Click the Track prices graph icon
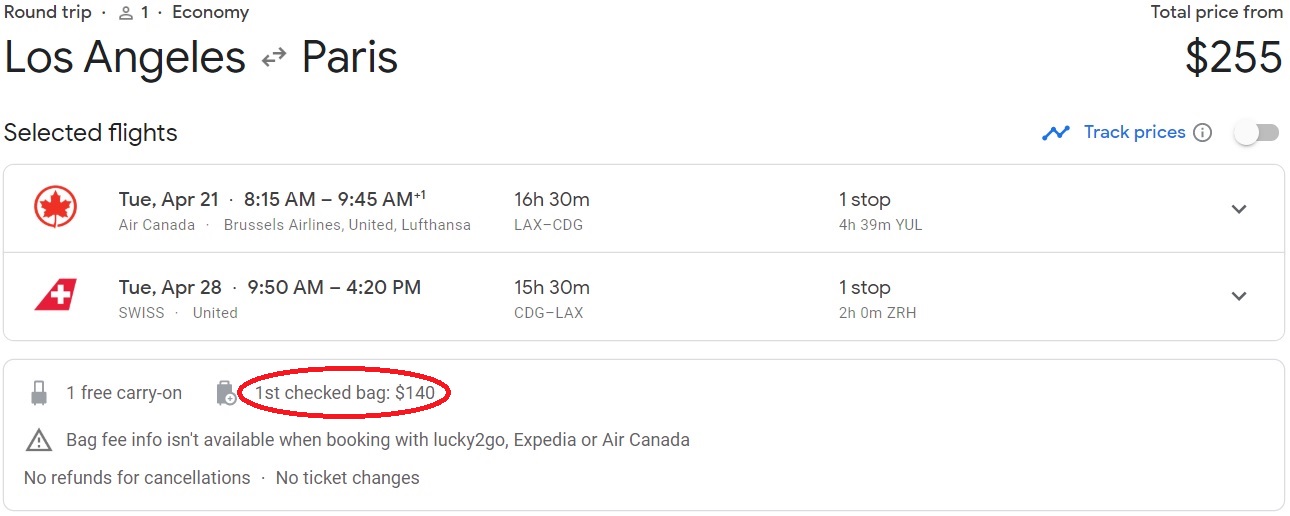 (x=1056, y=133)
